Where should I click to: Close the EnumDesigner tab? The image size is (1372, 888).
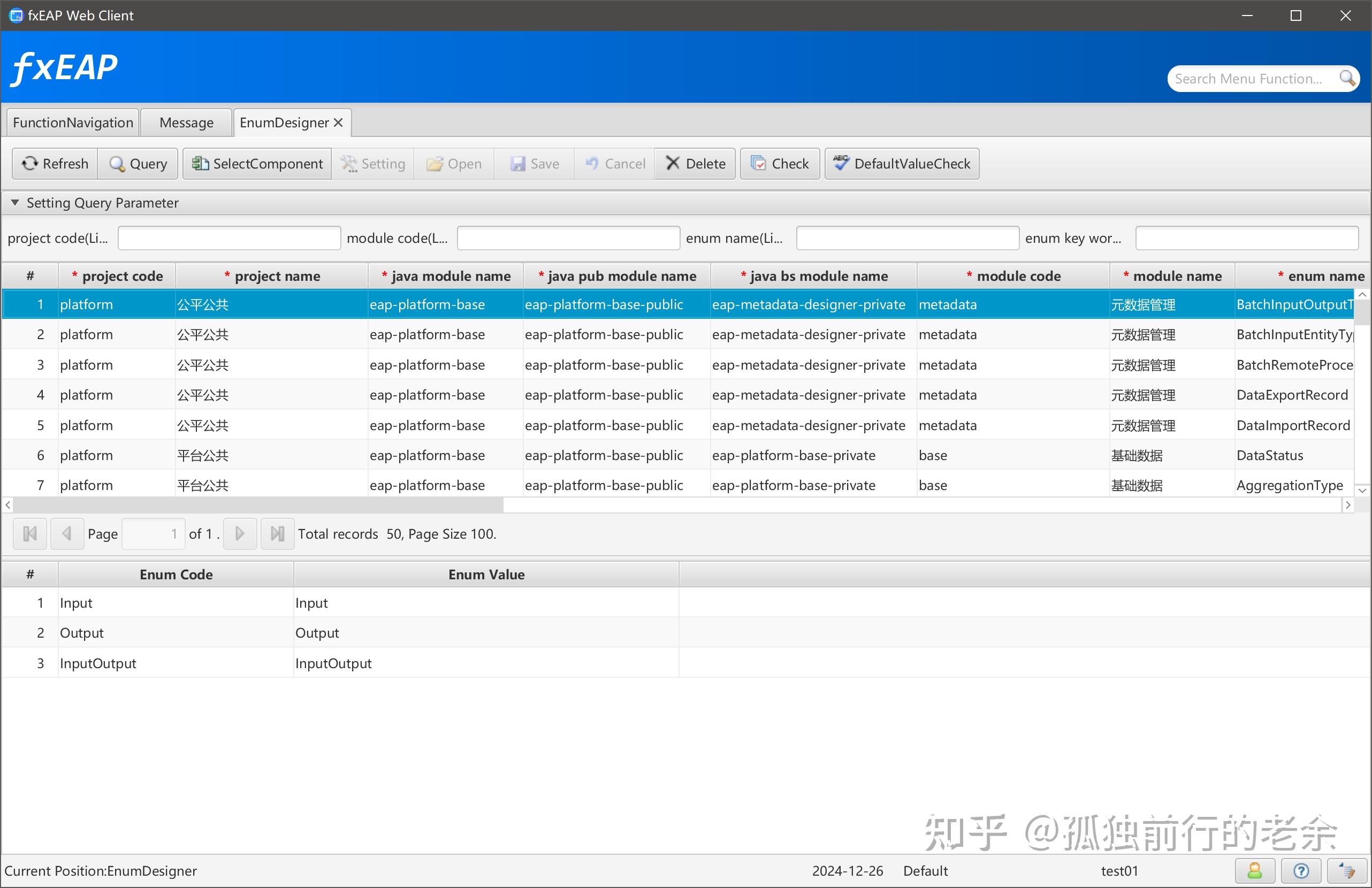(x=338, y=121)
